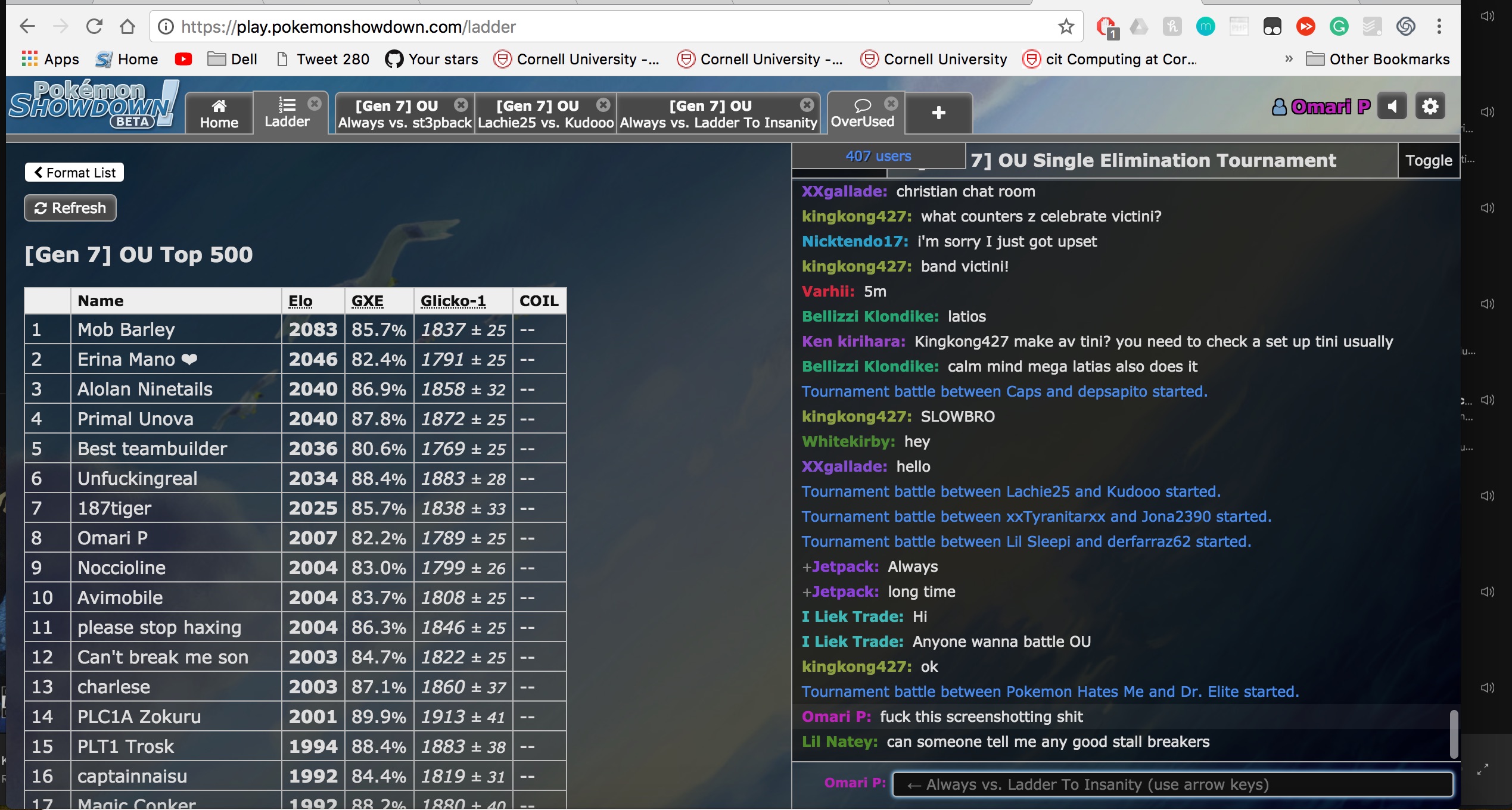
Task: Click username kingkong427 asking about victini
Action: point(856,216)
